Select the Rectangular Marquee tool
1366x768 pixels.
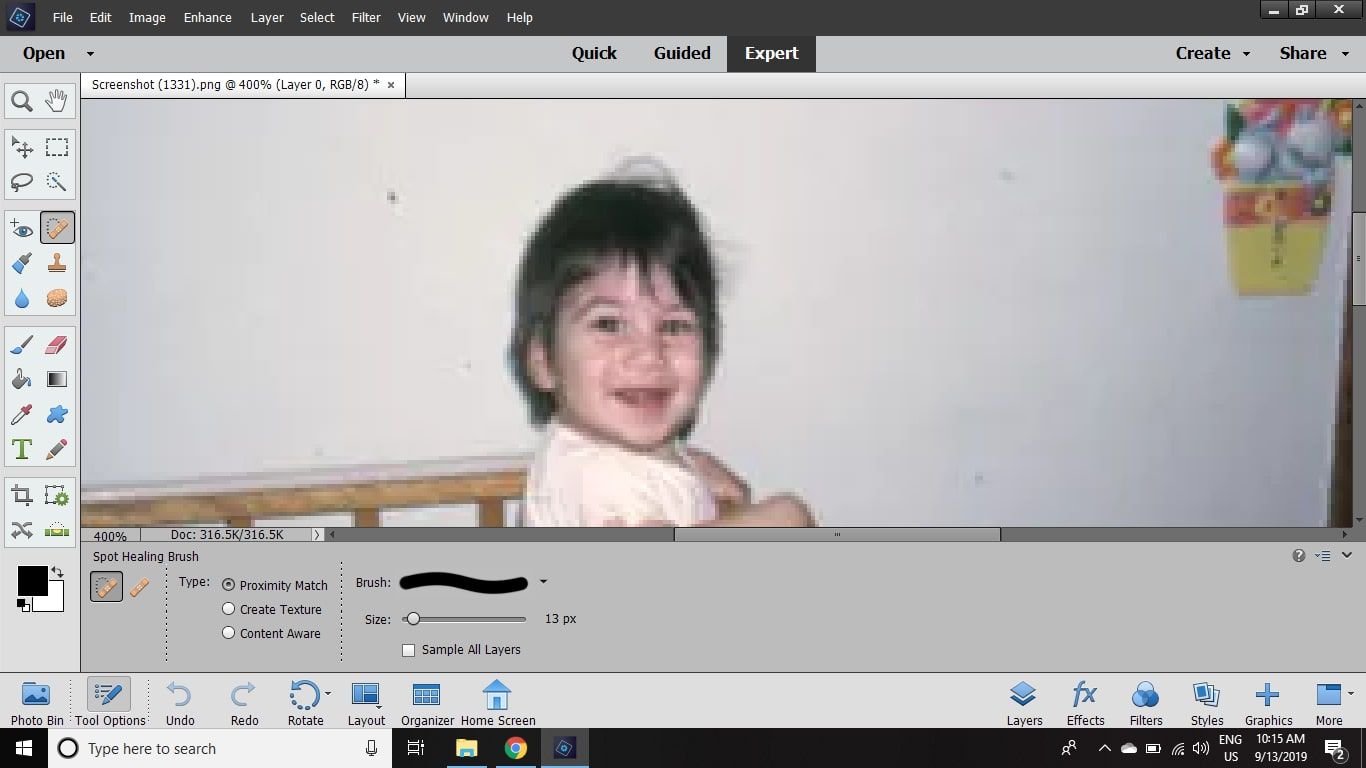pyautogui.click(x=57, y=148)
